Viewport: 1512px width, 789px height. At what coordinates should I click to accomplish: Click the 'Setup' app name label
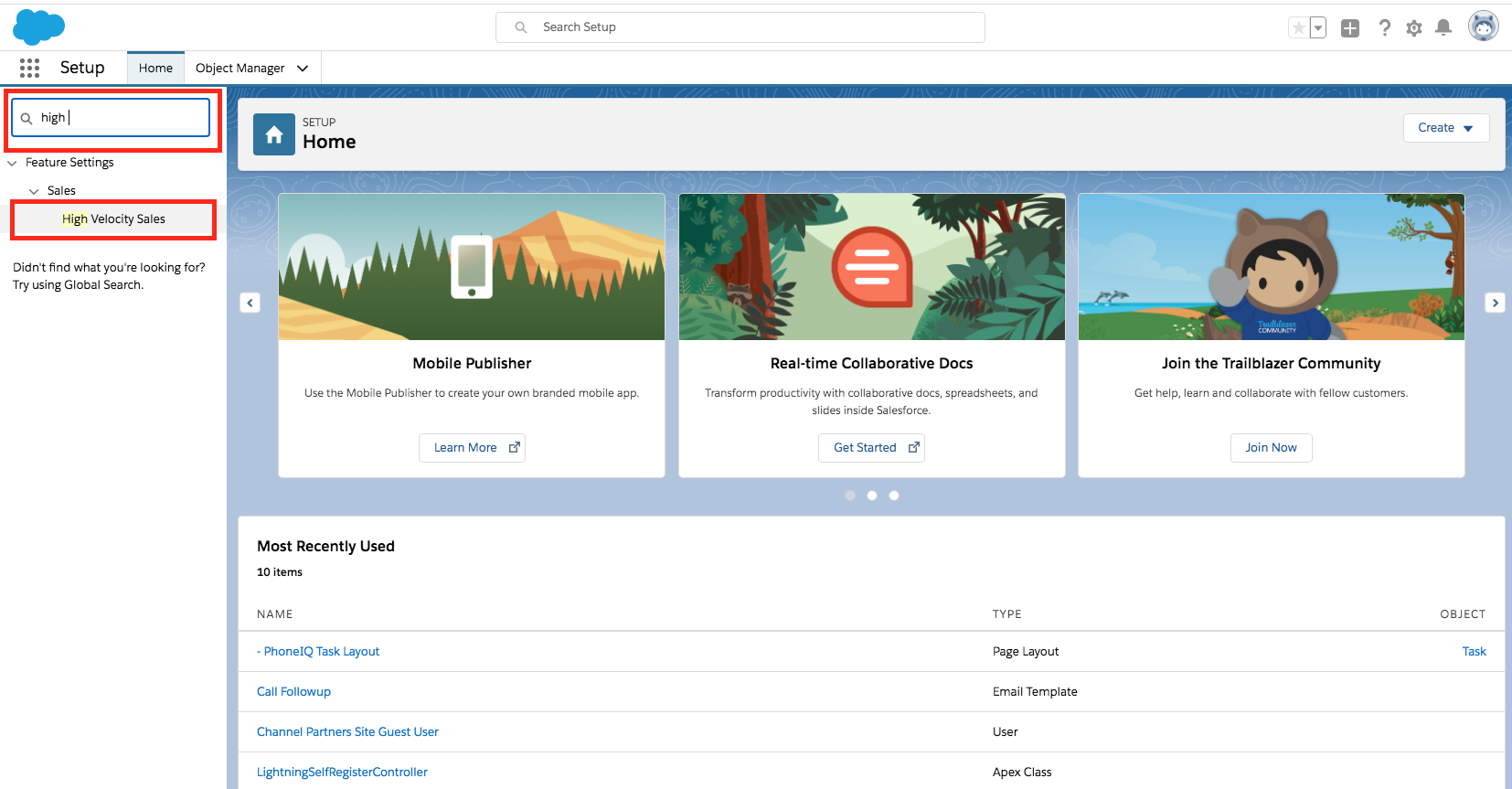click(x=82, y=68)
